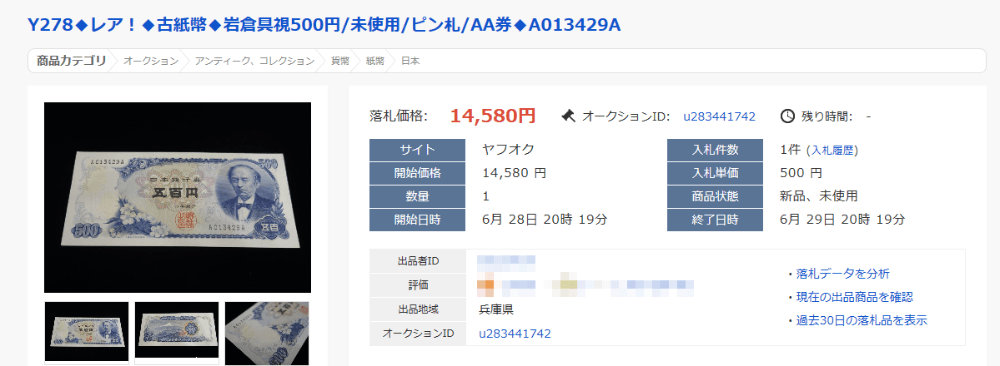Click the clock icon beside 残り時間
The width and height of the screenshot is (1000, 366).
[x=788, y=116]
